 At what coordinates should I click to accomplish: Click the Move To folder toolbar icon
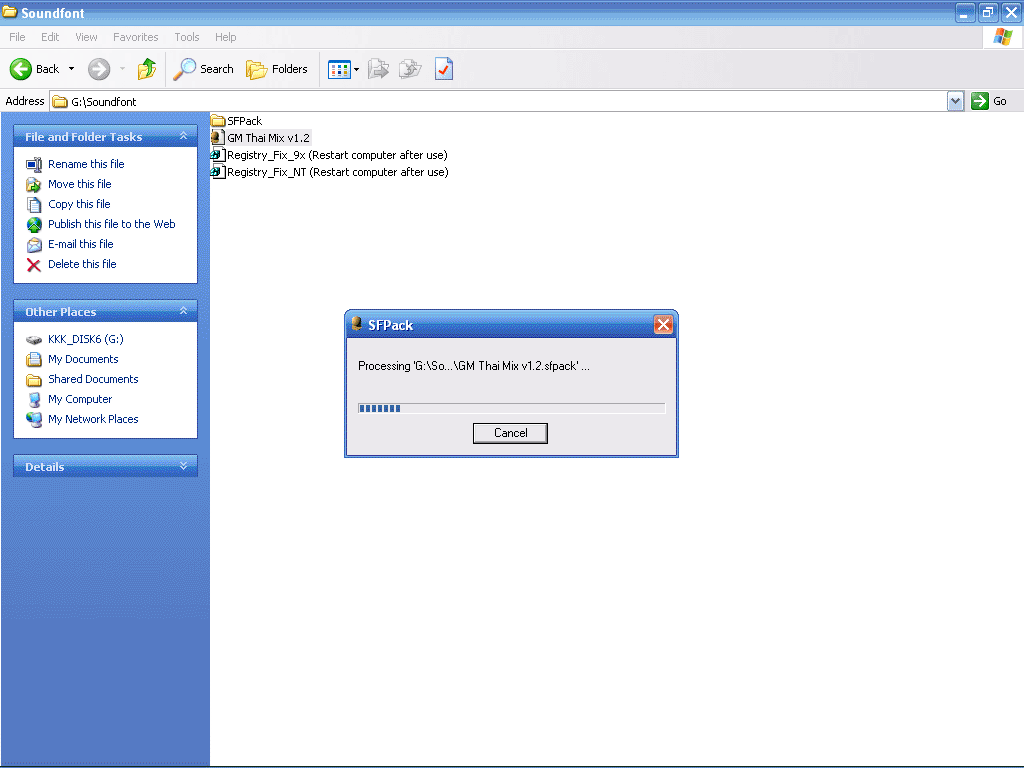pos(378,69)
